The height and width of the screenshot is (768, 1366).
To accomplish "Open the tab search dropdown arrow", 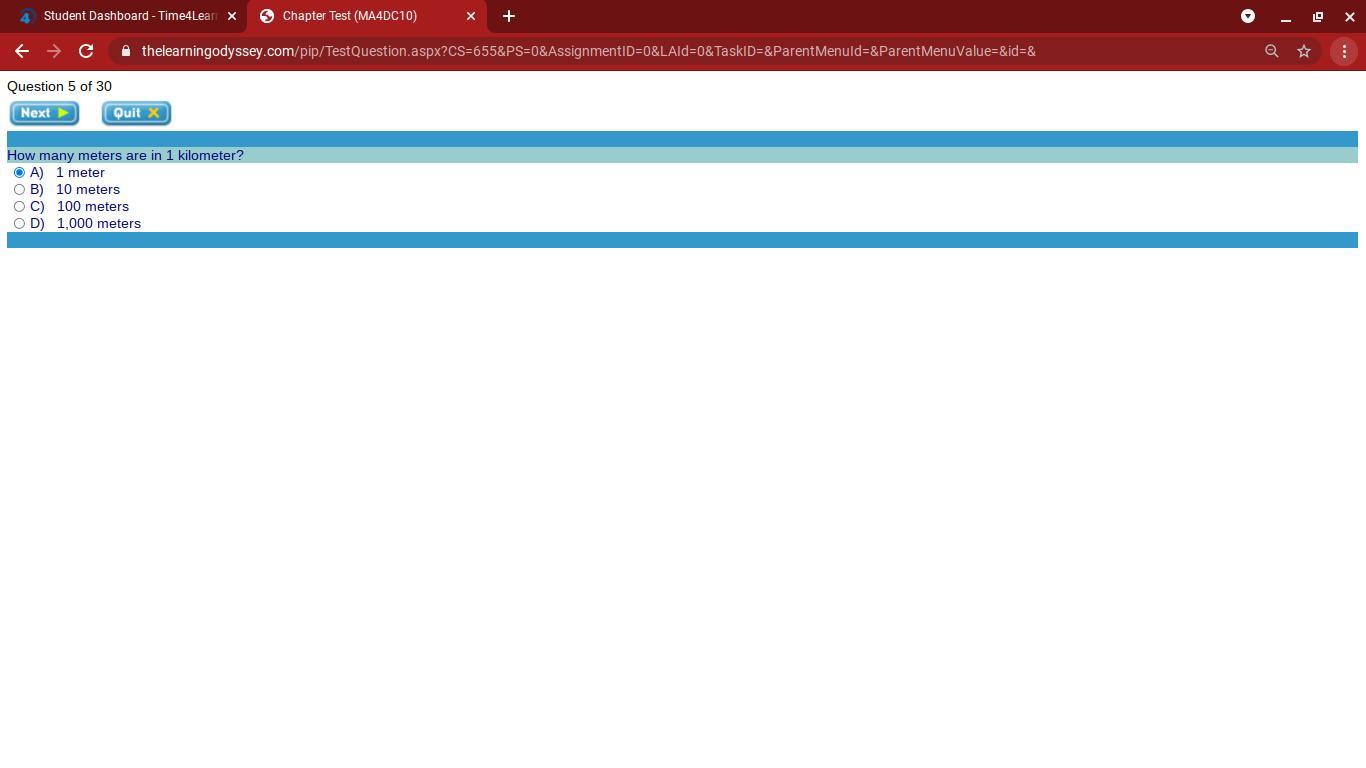I will [1248, 16].
